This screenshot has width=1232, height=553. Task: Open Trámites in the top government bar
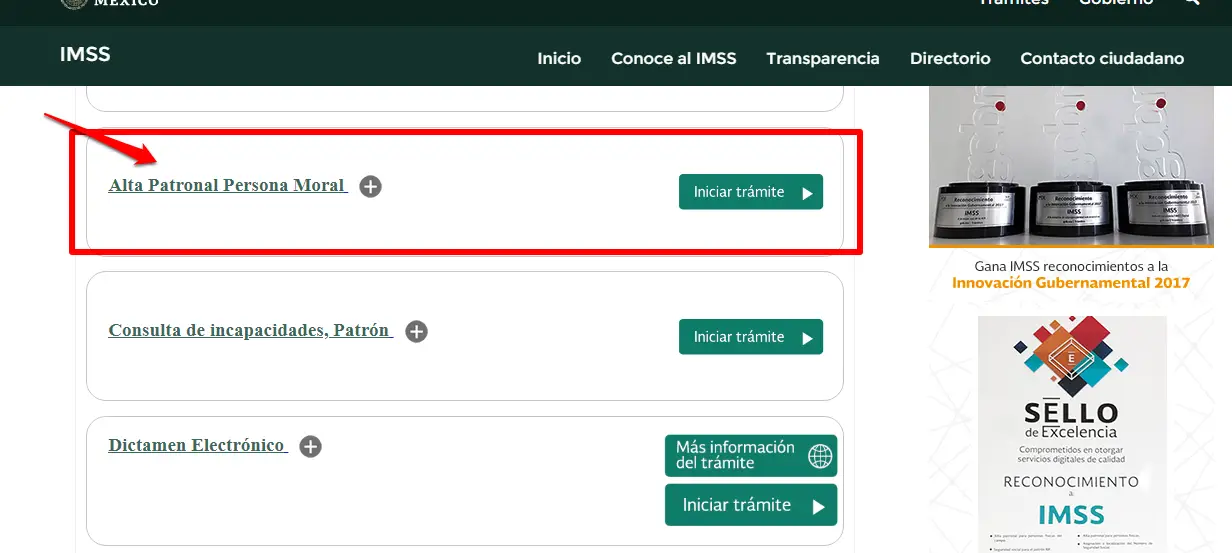[x=1014, y=3]
